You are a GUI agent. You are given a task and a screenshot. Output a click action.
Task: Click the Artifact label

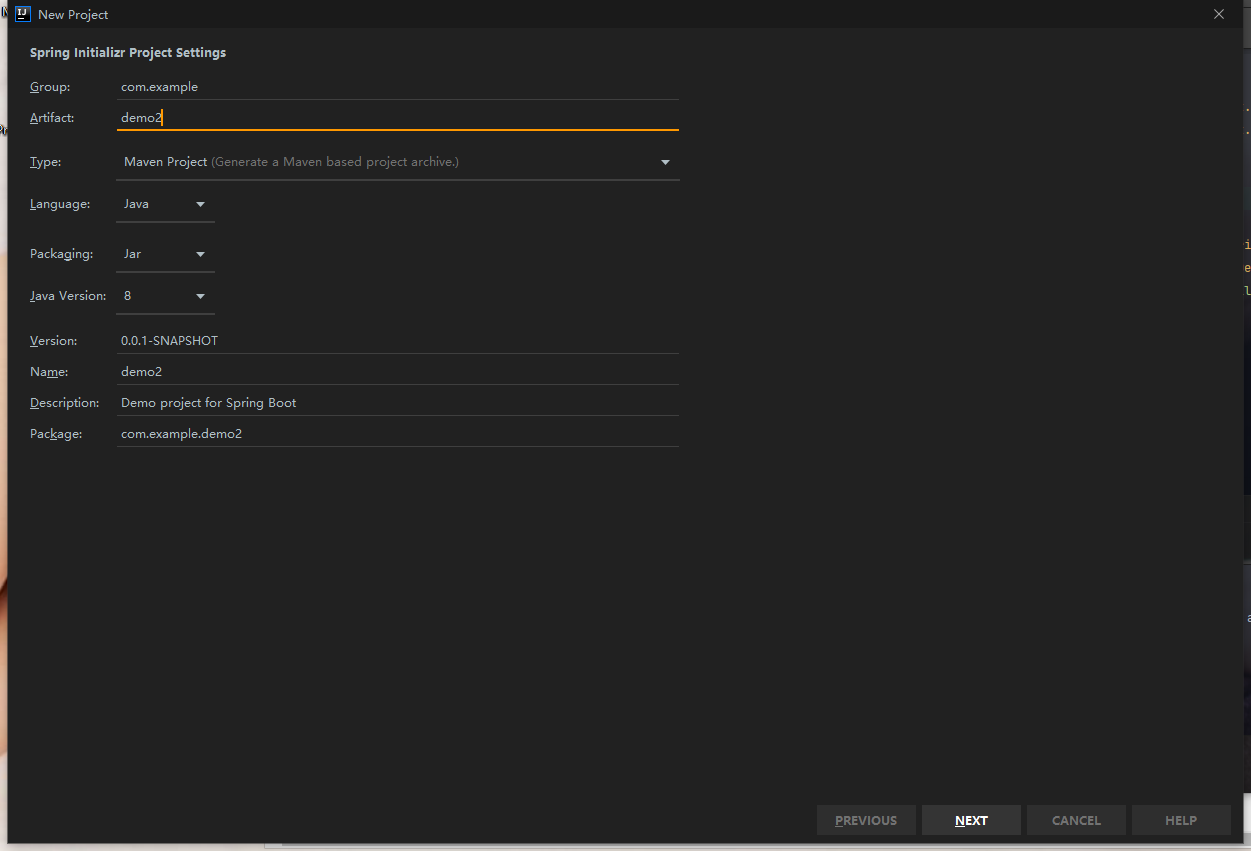52,118
